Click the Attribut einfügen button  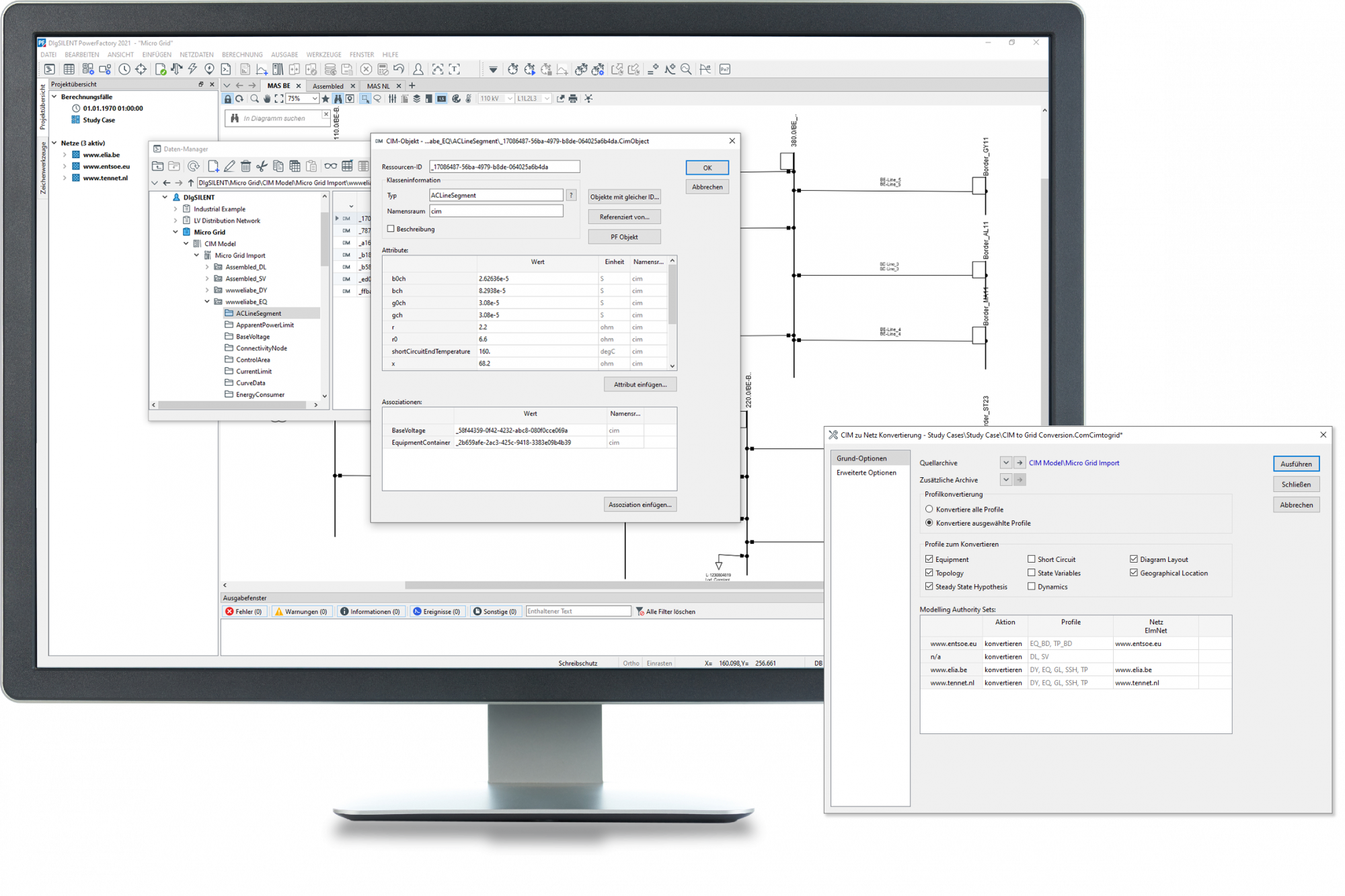(x=640, y=384)
